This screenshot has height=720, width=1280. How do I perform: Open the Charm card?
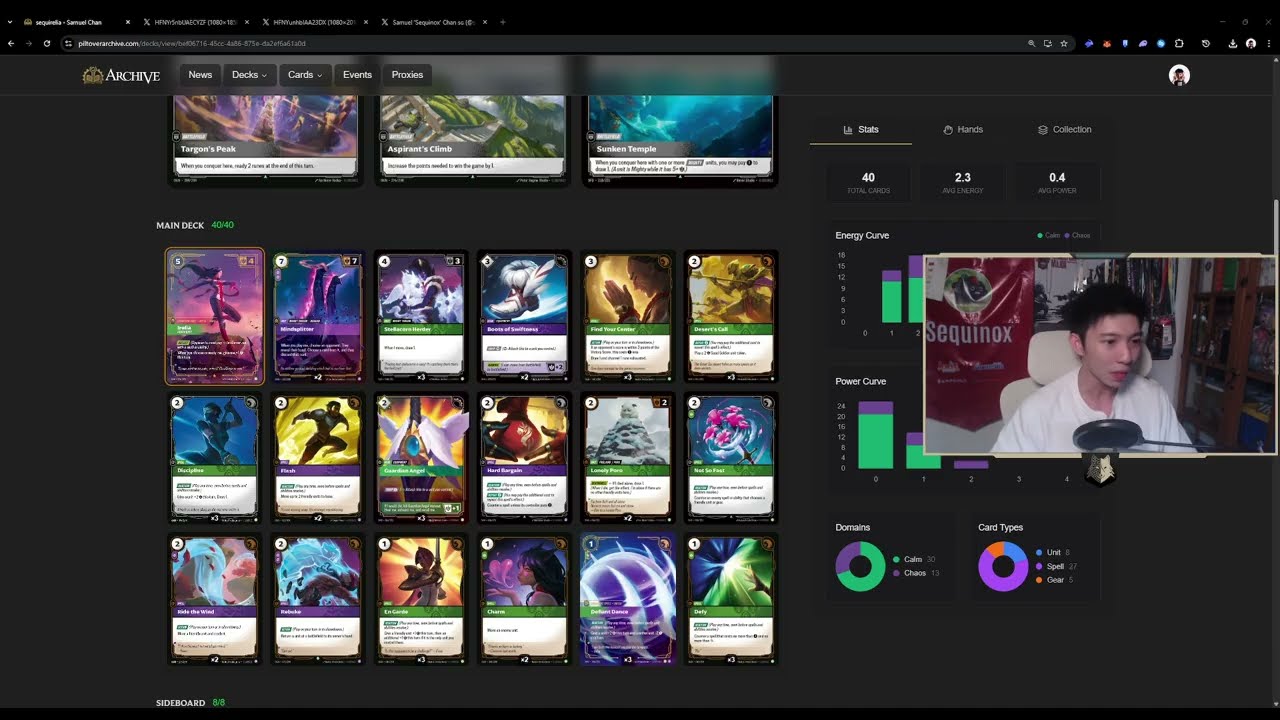(x=524, y=600)
